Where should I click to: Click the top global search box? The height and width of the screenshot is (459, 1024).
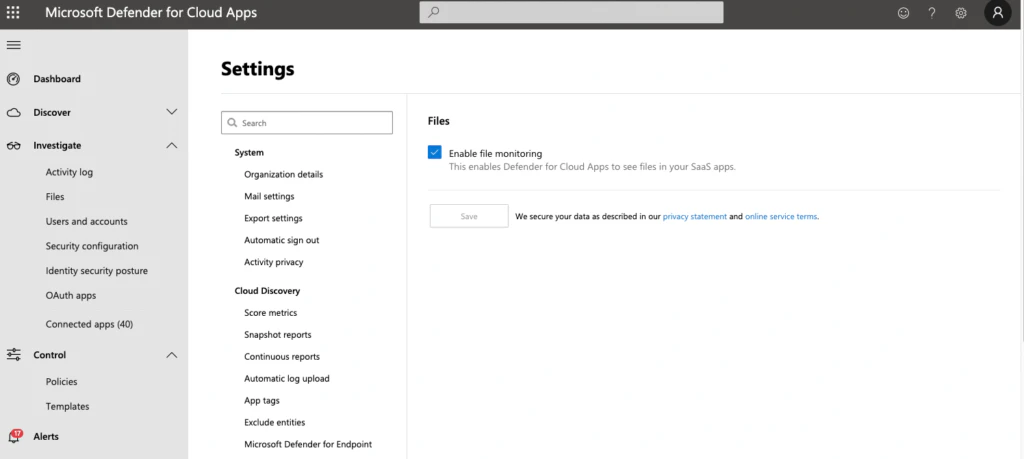[571, 12]
